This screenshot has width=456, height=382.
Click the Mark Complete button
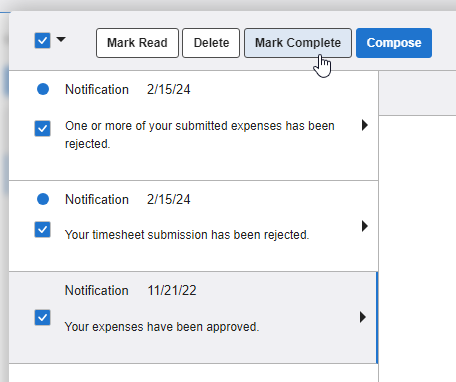pyautogui.click(x=298, y=43)
